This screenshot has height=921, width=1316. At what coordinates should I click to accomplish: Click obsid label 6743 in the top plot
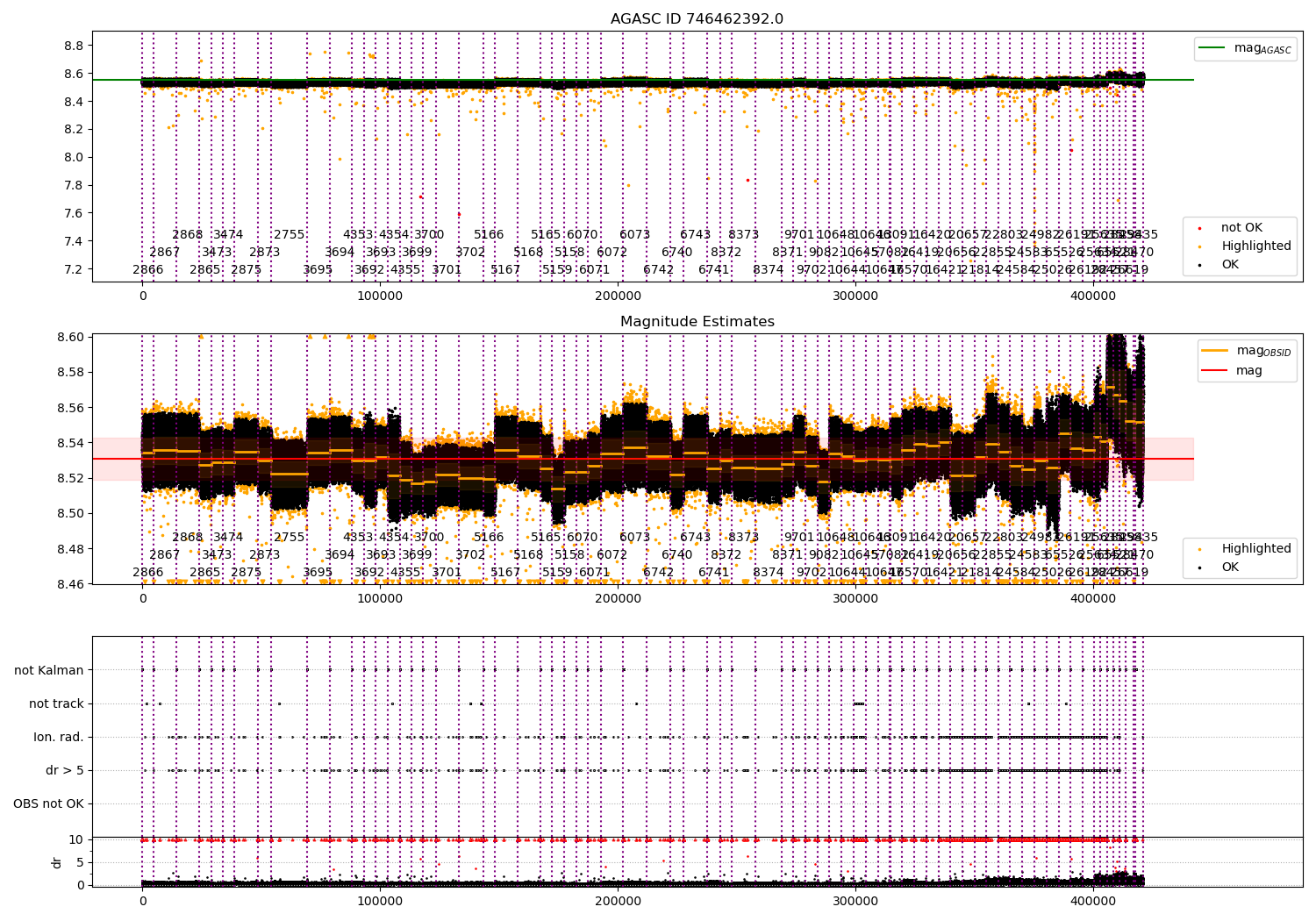click(696, 234)
